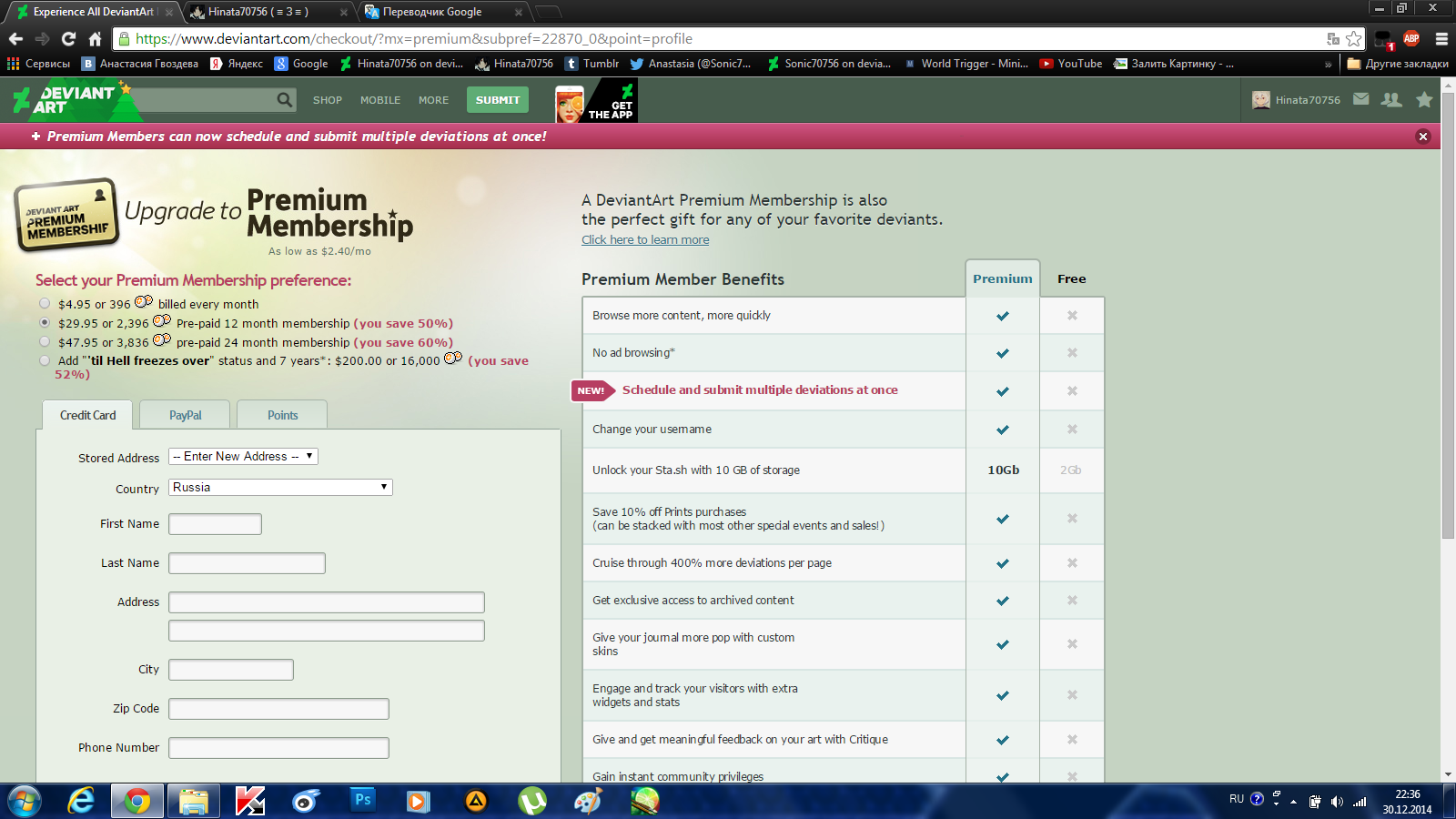Select $4.95 billed every month option
1456x819 pixels.
pos(45,303)
